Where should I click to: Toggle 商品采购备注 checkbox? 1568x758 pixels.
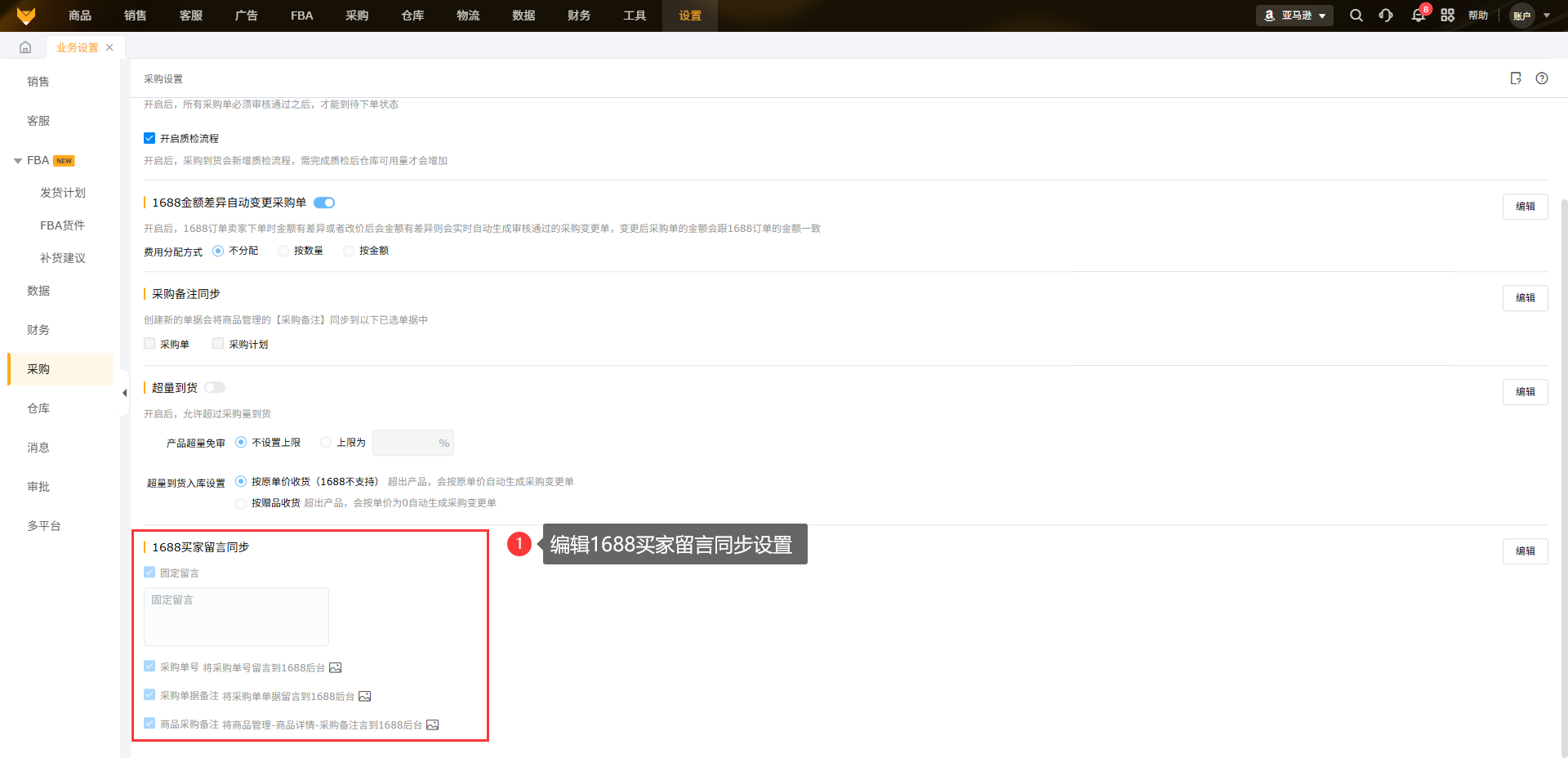[149, 724]
